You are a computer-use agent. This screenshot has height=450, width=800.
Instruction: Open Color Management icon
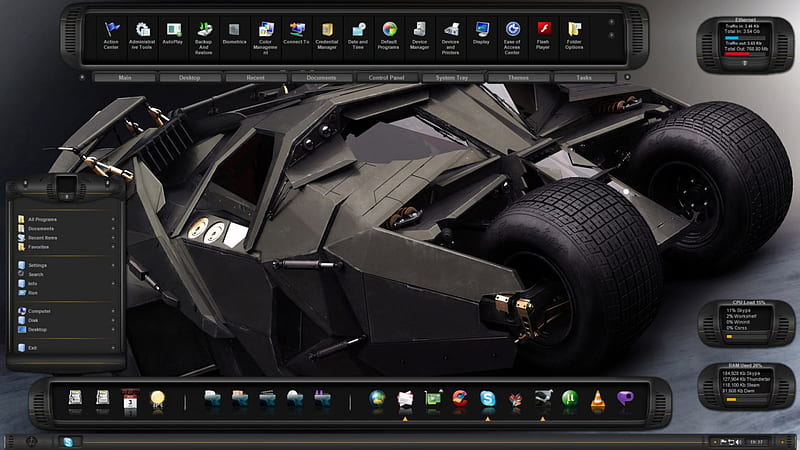pyautogui.click(x=265, y=38)
